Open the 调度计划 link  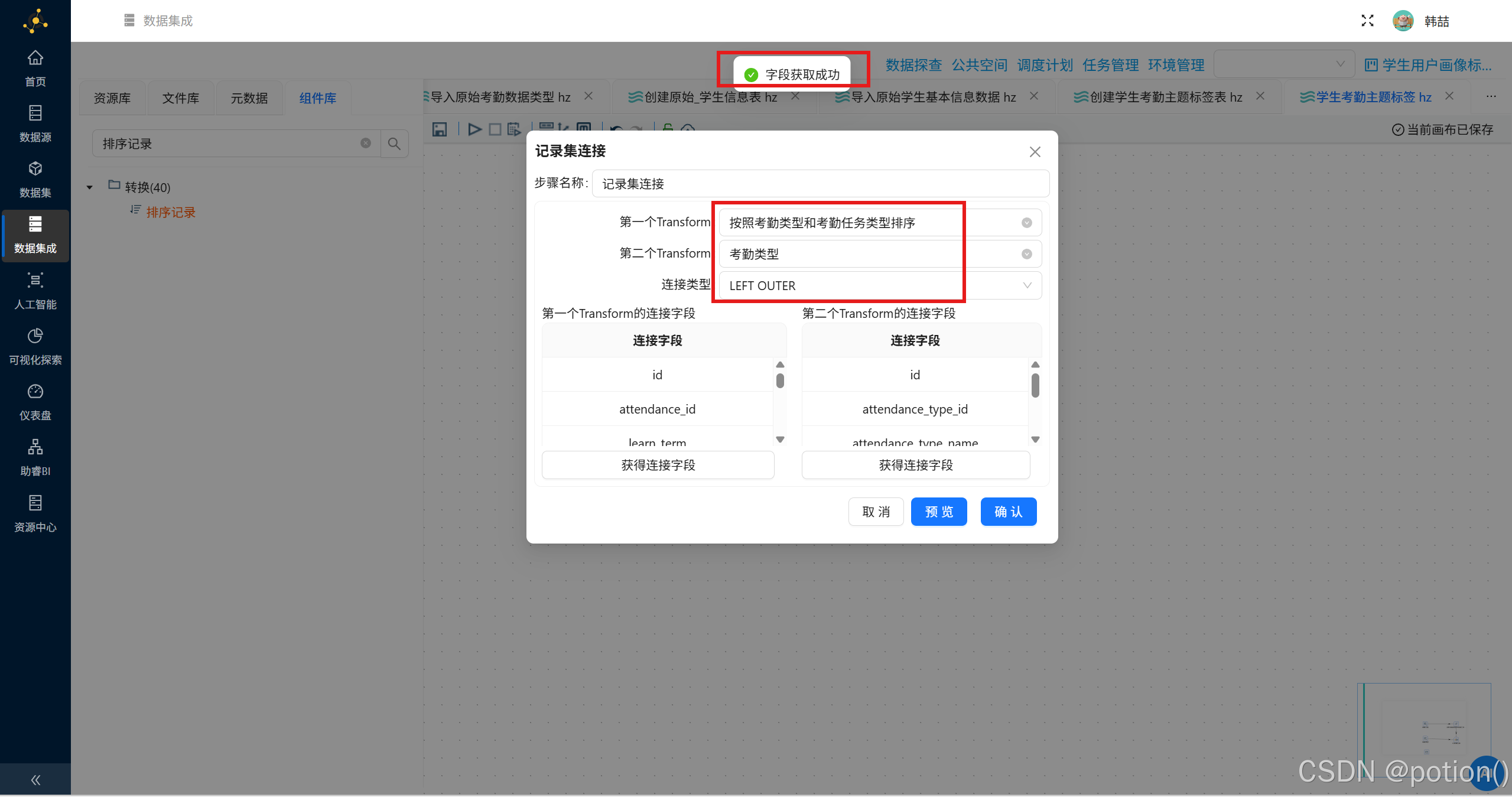coord(1045,65)
